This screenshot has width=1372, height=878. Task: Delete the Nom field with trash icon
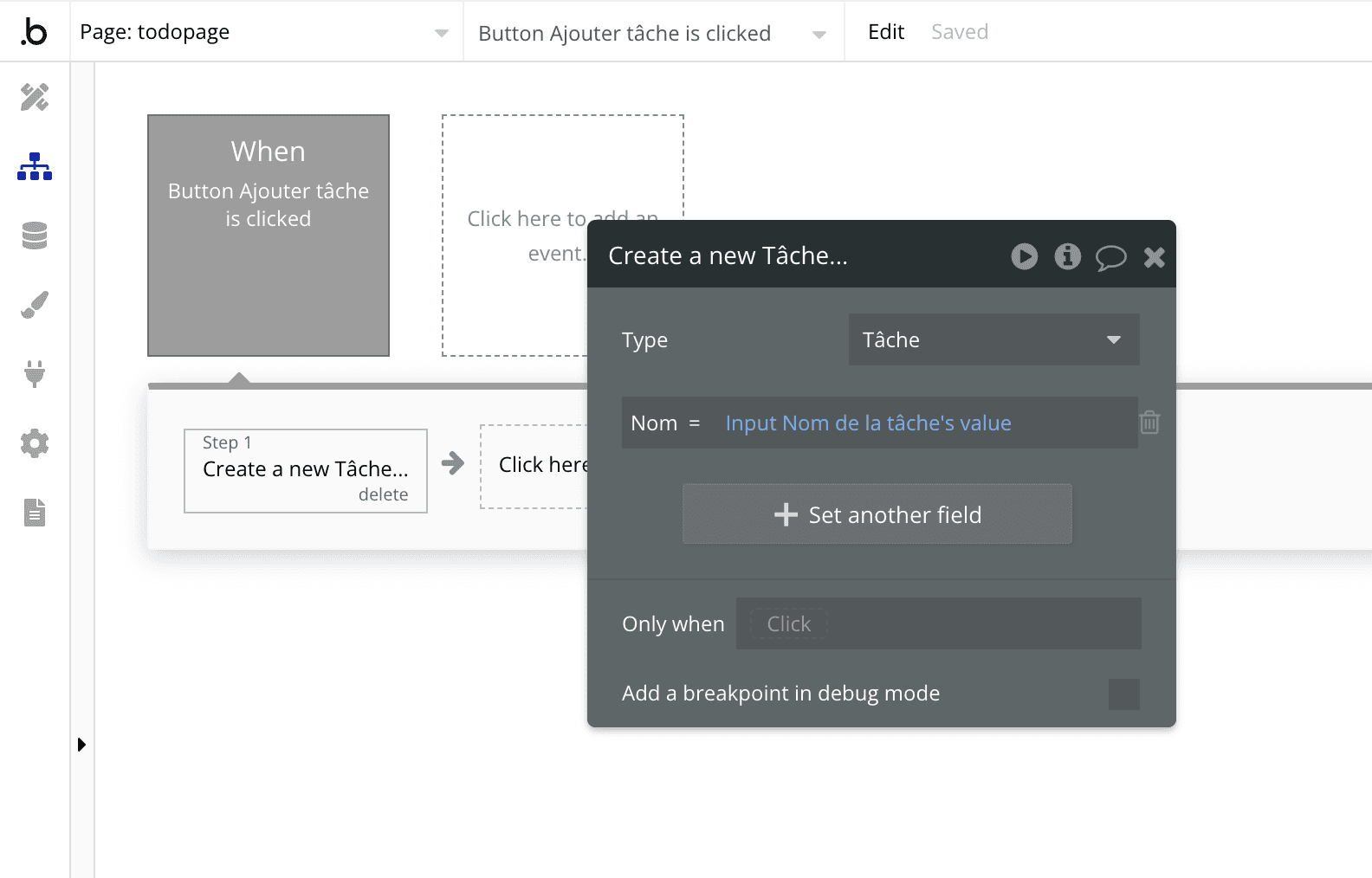click(x=1150, y=423)
